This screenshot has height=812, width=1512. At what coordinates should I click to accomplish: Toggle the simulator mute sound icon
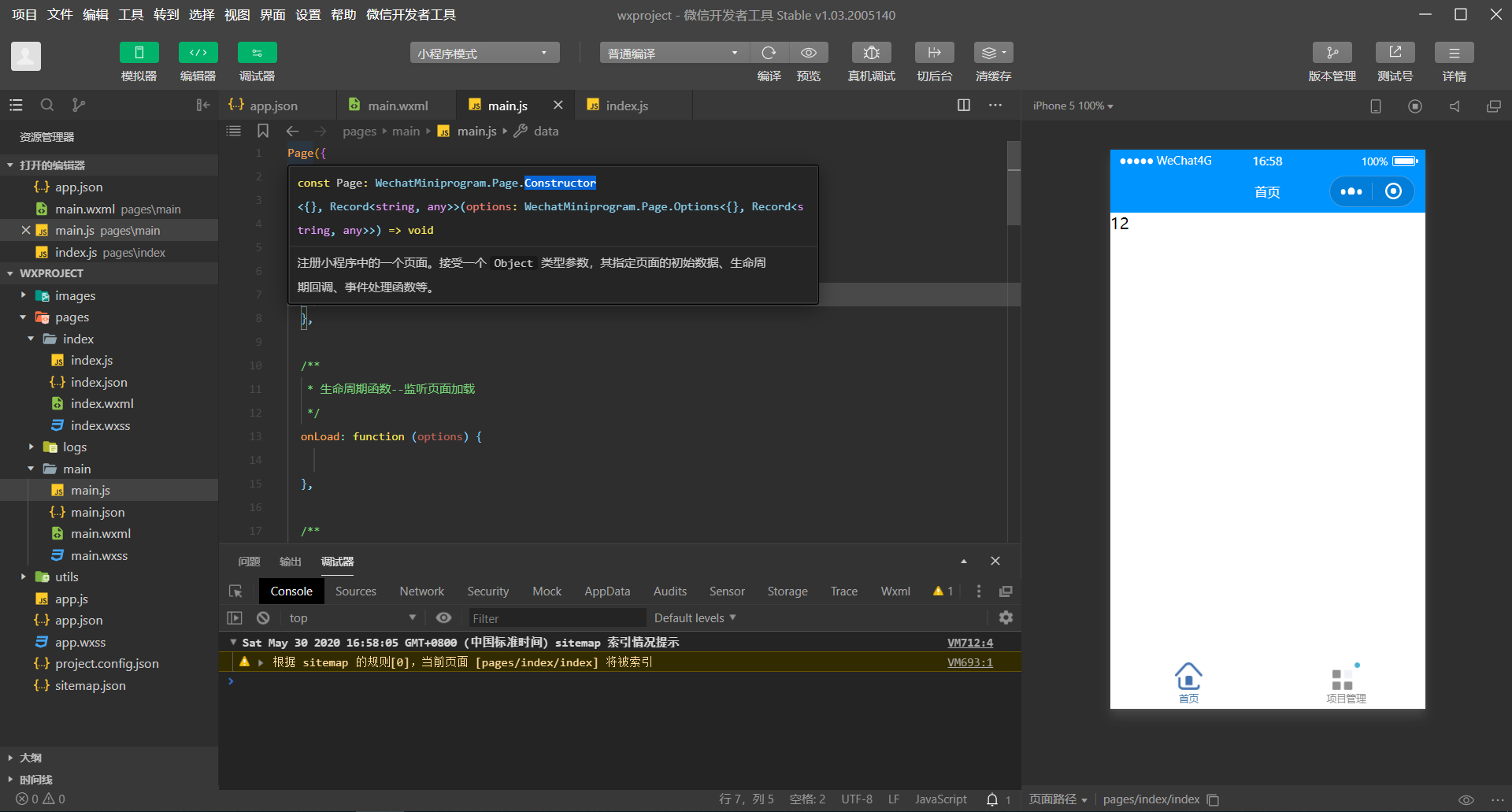click(x=1455, y=106)
